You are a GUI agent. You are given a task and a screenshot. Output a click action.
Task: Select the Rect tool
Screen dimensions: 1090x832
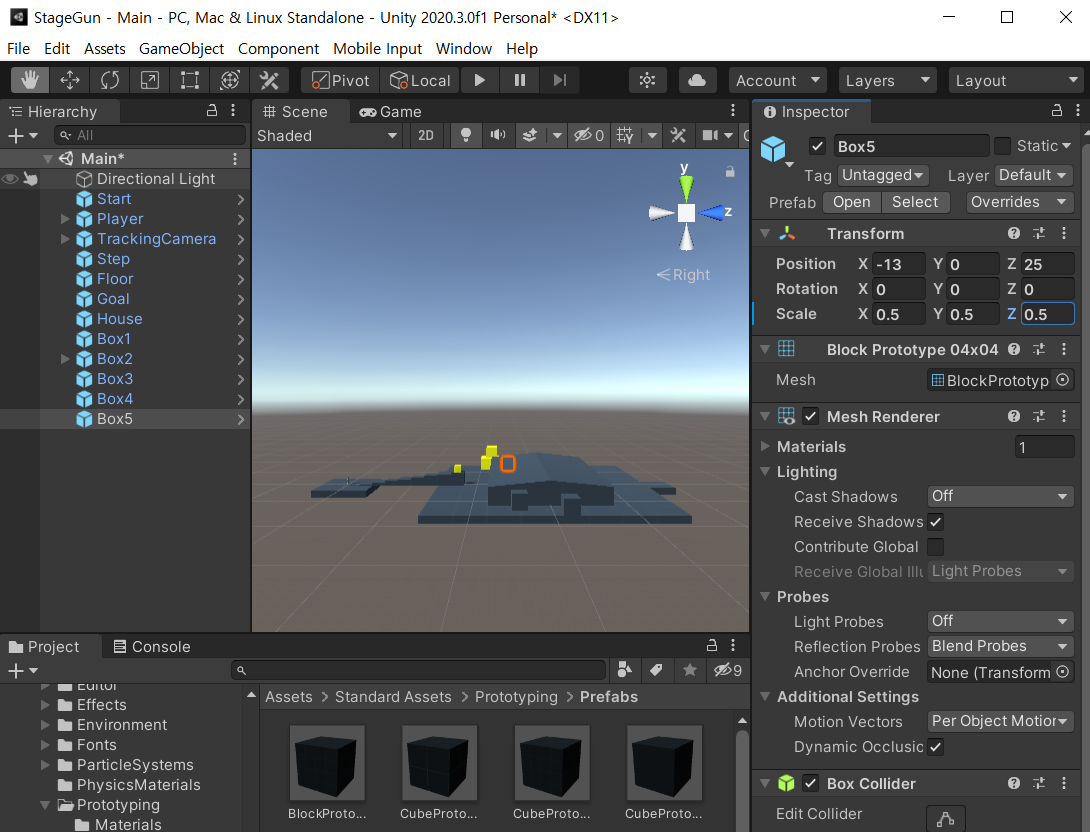pos(190,81)
